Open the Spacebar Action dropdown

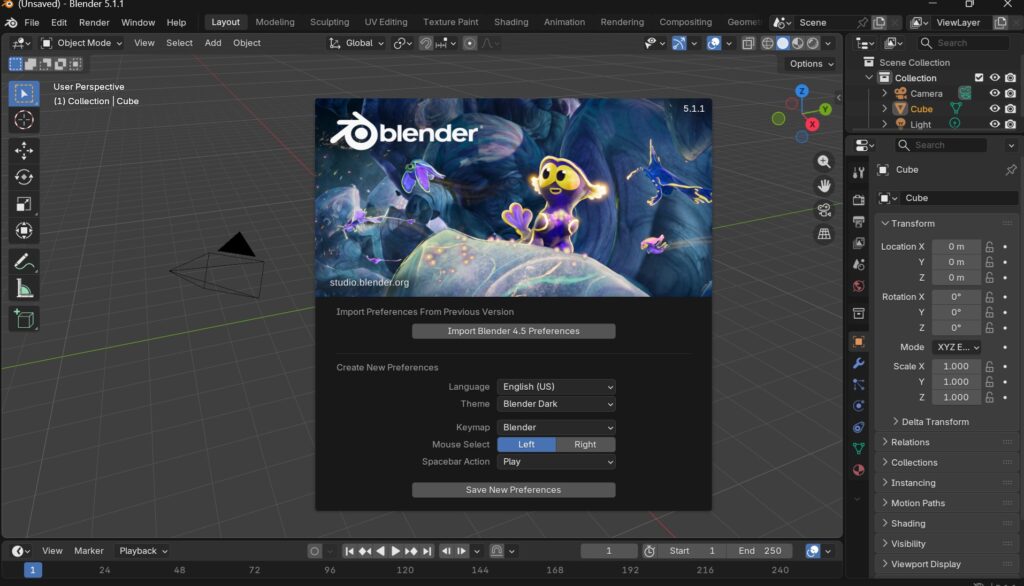(x=556, y=462)
